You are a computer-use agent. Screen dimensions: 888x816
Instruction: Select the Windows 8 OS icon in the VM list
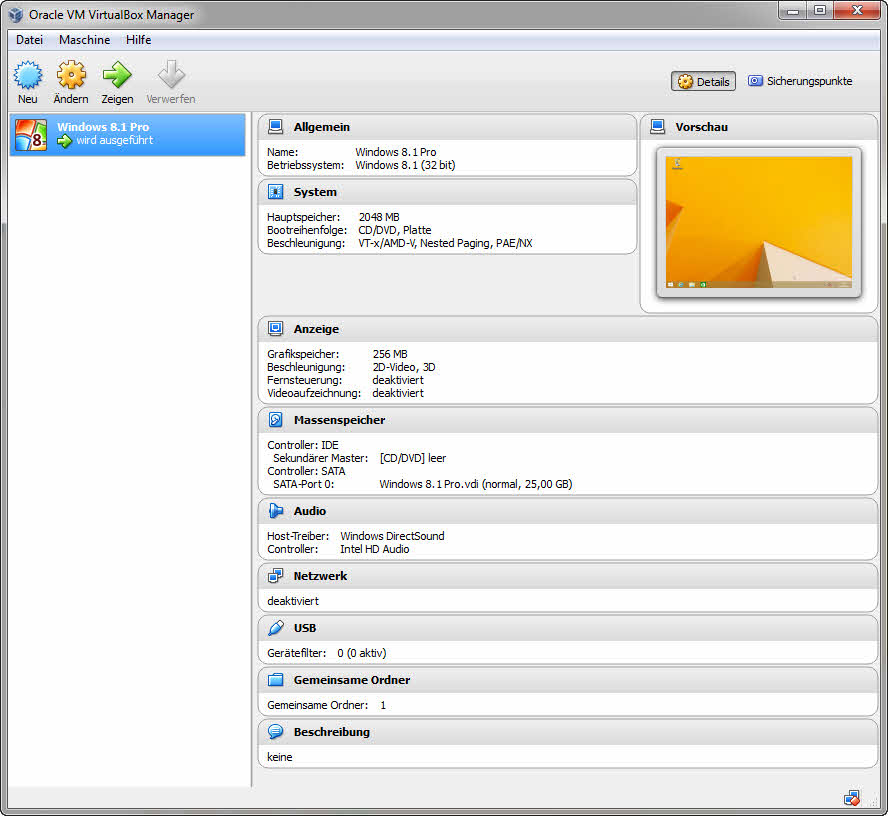(x=31, y=135)
